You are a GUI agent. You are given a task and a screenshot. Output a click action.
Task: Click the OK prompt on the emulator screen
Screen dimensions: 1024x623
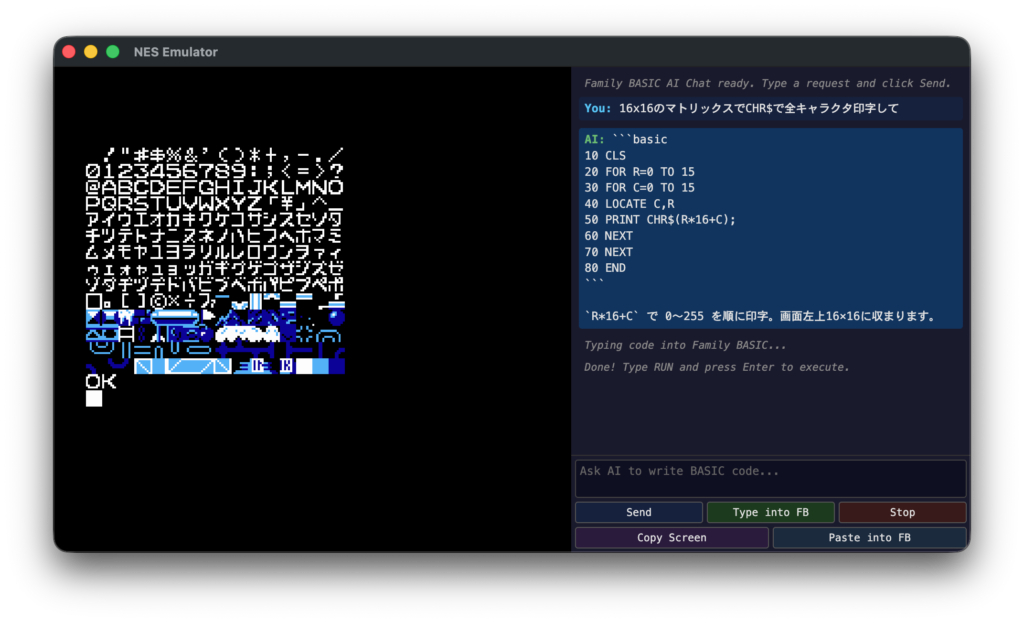101,381
